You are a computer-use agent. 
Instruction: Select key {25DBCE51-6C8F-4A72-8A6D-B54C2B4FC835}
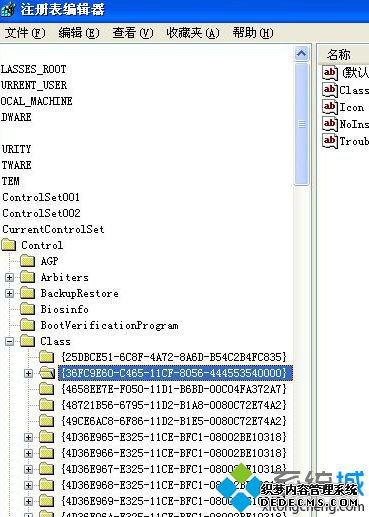(174, 357)
